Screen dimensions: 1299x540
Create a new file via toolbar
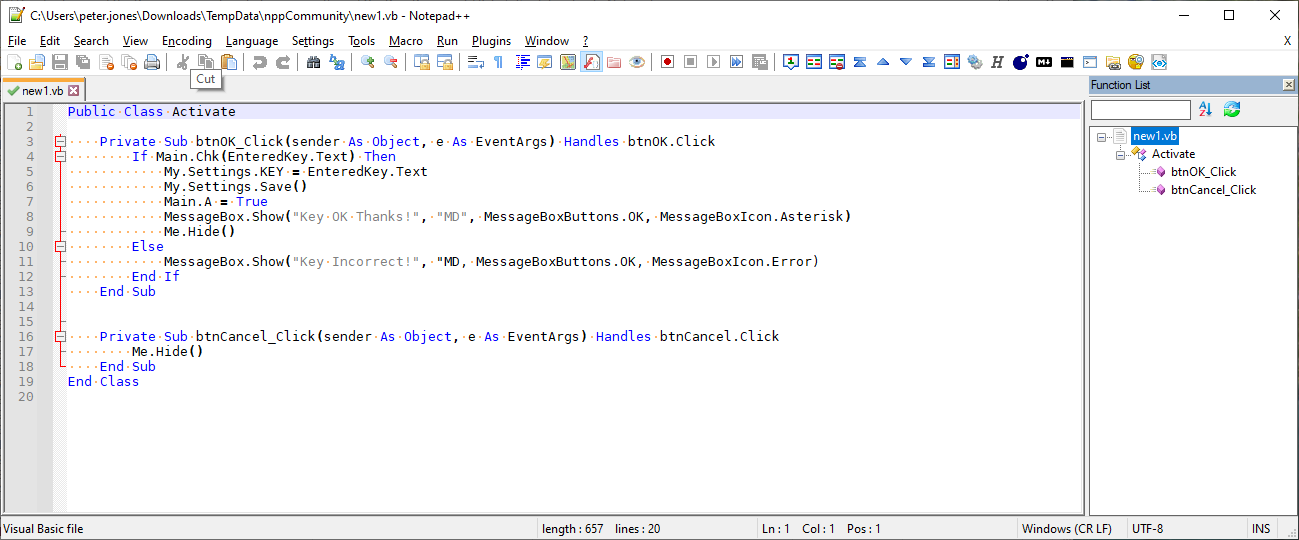pyautogui.click(x=14, y=62)
